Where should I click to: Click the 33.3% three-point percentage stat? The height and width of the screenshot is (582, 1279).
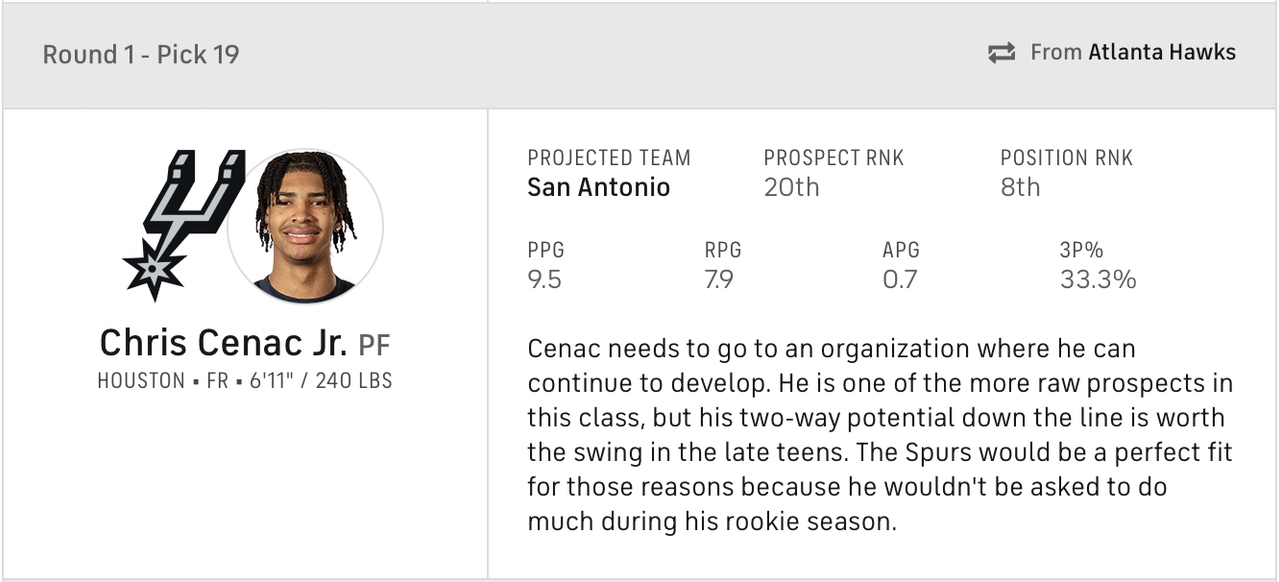[x=1097, y=279]
